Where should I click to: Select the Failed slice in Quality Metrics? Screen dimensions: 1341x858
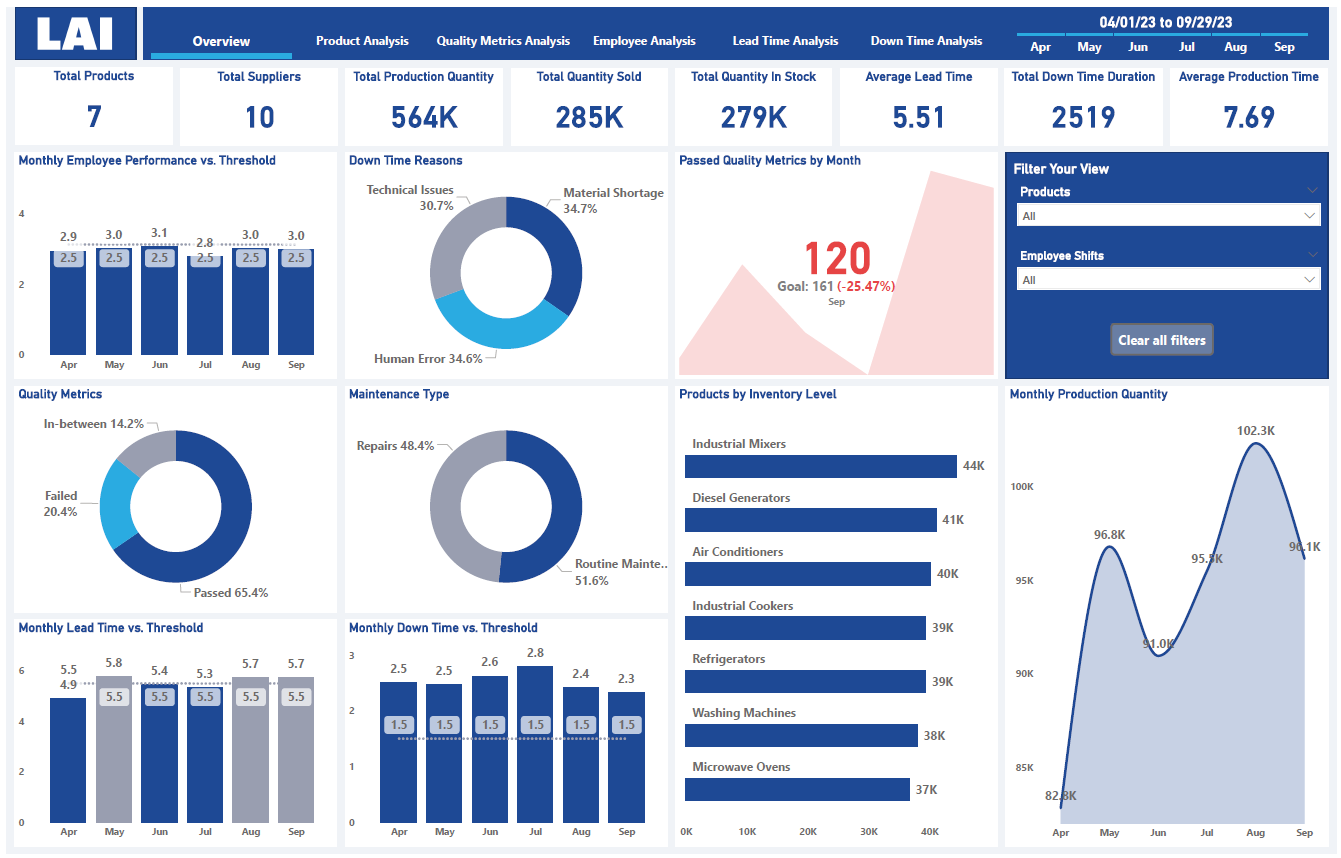click(x=118, y=505)
